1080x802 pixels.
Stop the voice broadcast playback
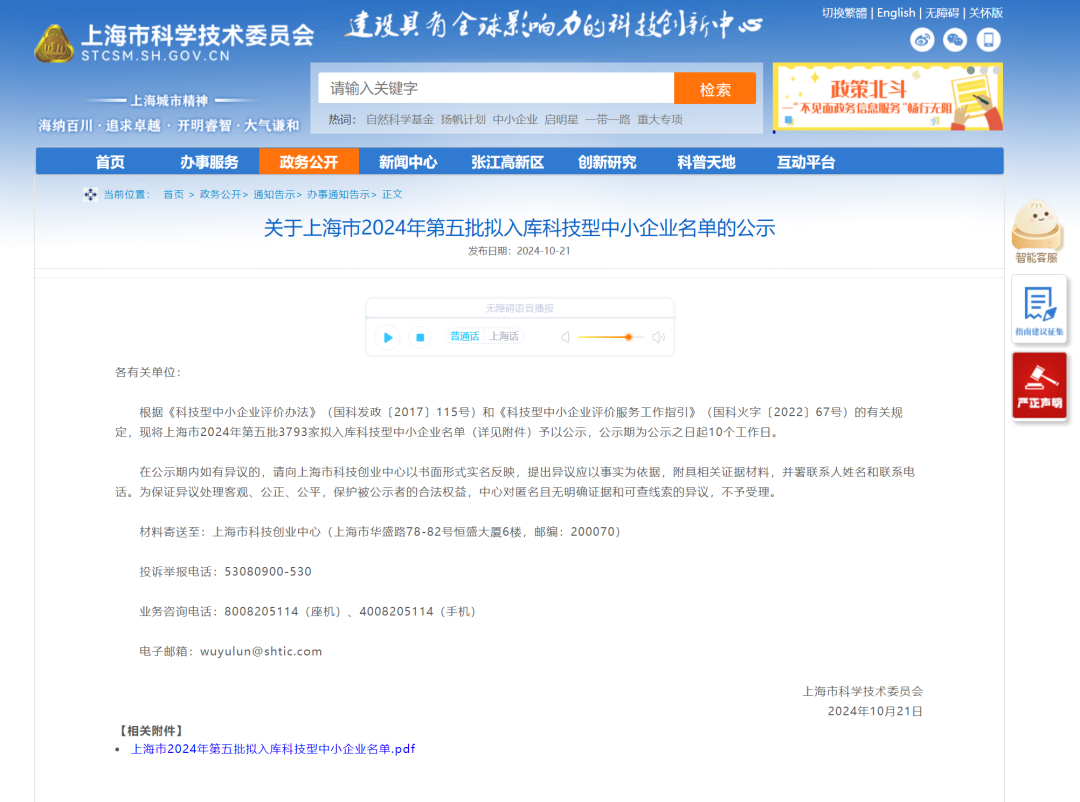click(x=420, y=337)
